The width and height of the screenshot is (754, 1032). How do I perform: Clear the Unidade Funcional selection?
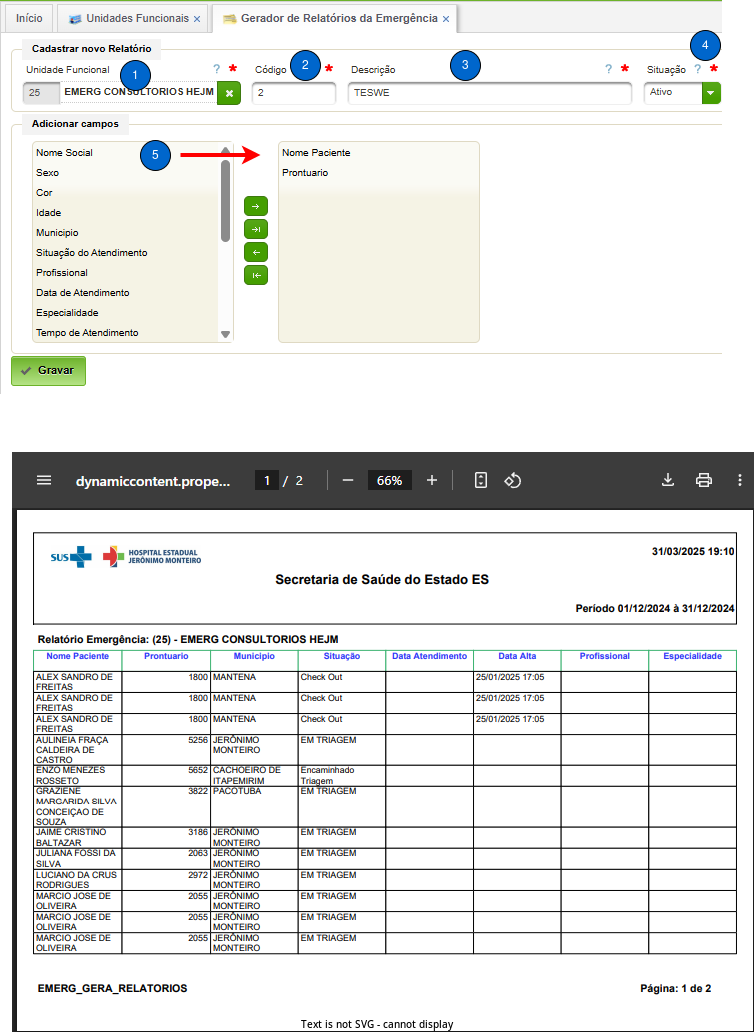pos(229,93)
